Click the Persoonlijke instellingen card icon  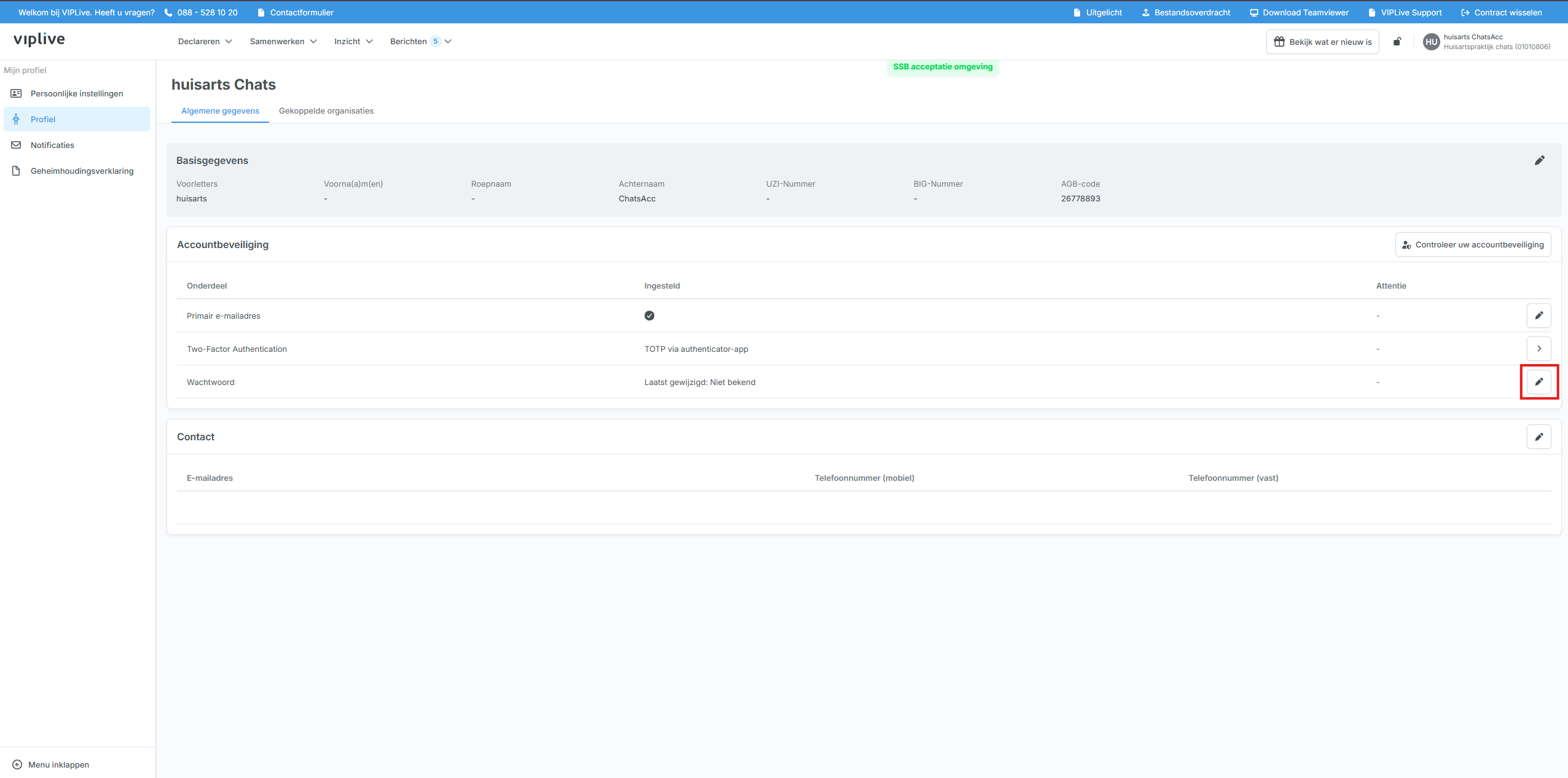point(17,93)
